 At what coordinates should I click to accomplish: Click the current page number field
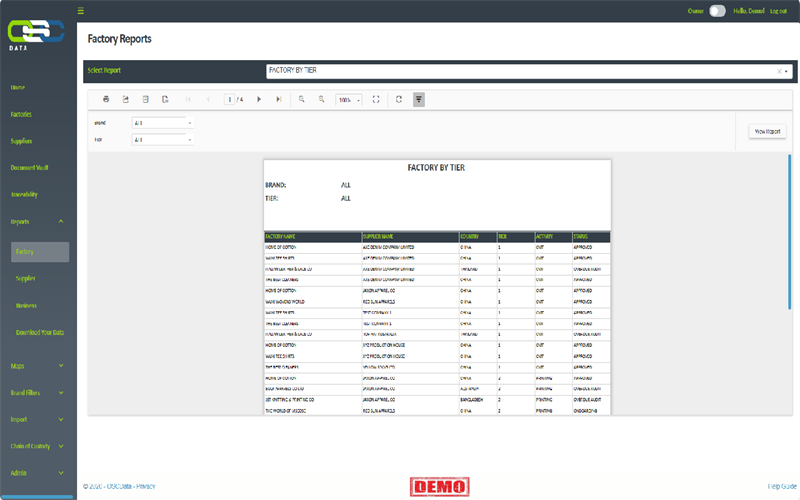[x=229, y=99]
